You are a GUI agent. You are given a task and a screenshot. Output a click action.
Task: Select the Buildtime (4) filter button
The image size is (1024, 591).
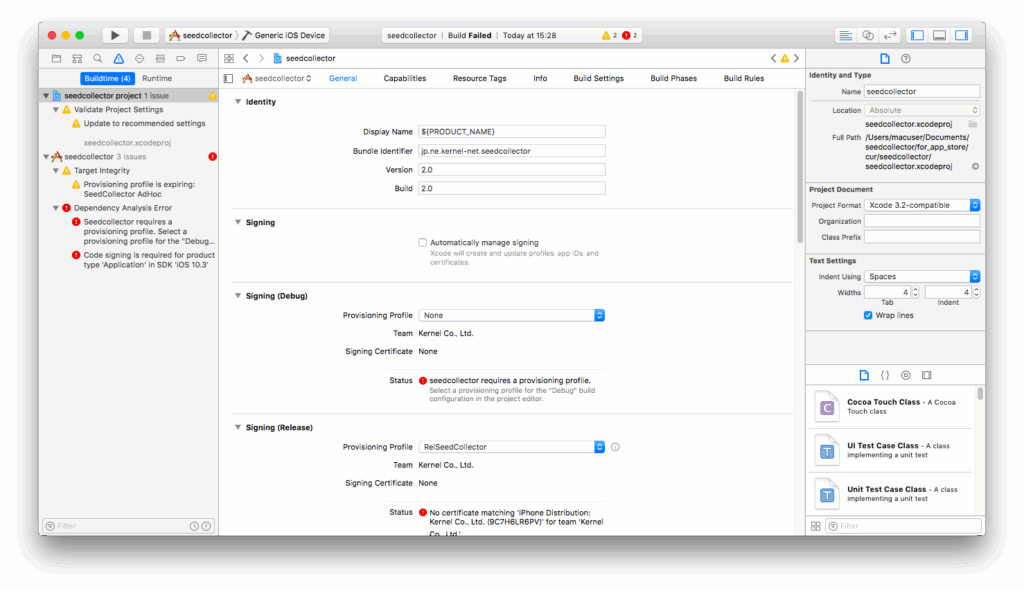pyautogui.click(x=108, y=78)
